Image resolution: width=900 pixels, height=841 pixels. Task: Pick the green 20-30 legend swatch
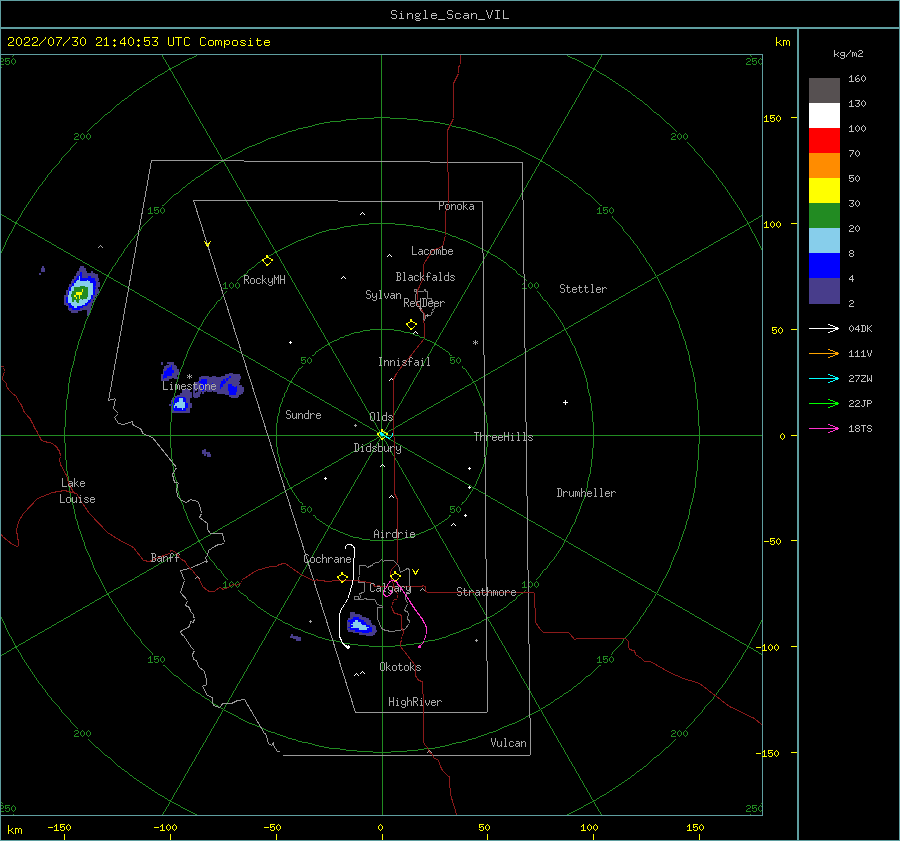click(824, 216)
